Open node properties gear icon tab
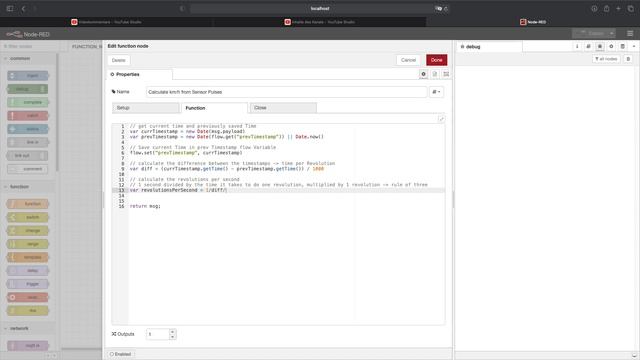The height and width of the screenshot is (360, 640). coord(423,74)
